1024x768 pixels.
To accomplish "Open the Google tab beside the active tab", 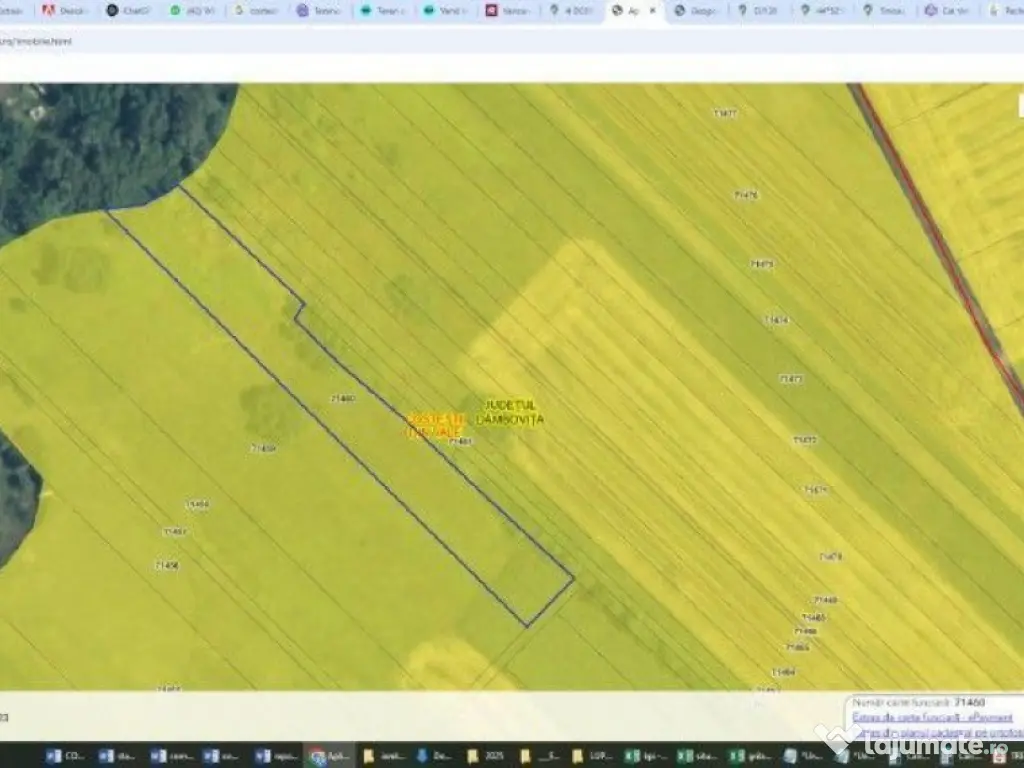I will click(694, 11).
